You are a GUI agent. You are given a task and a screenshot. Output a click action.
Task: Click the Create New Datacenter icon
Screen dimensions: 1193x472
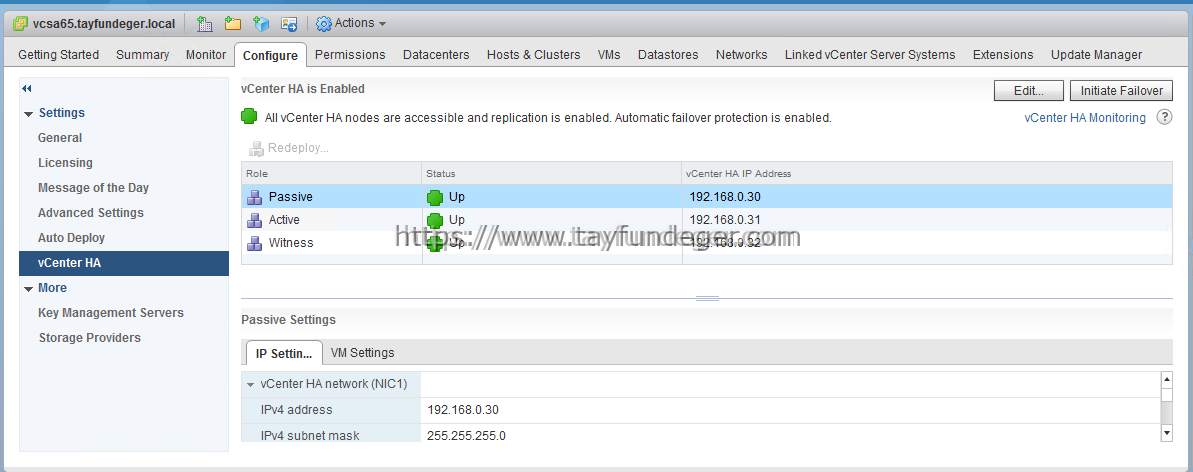tap(205, 24)
